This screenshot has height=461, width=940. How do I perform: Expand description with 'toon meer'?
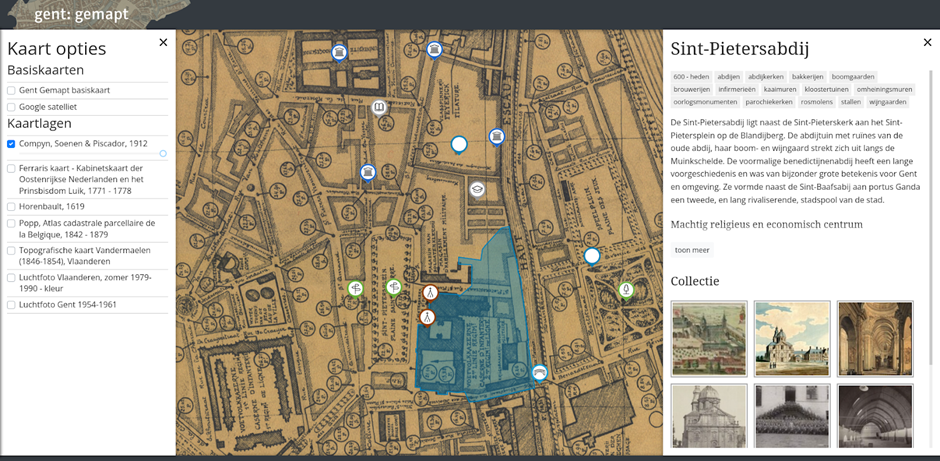pyautogui.click(x=692, y=250)
